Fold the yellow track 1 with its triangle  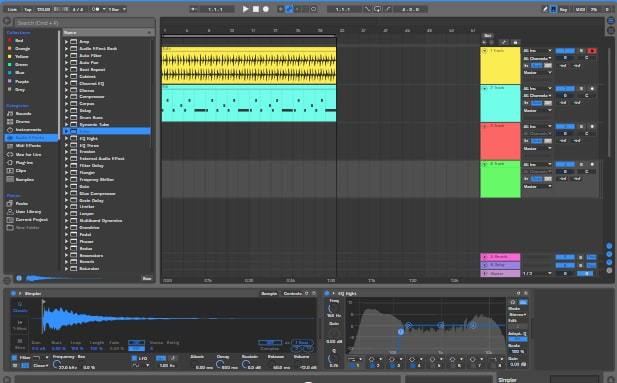point(485,51)
